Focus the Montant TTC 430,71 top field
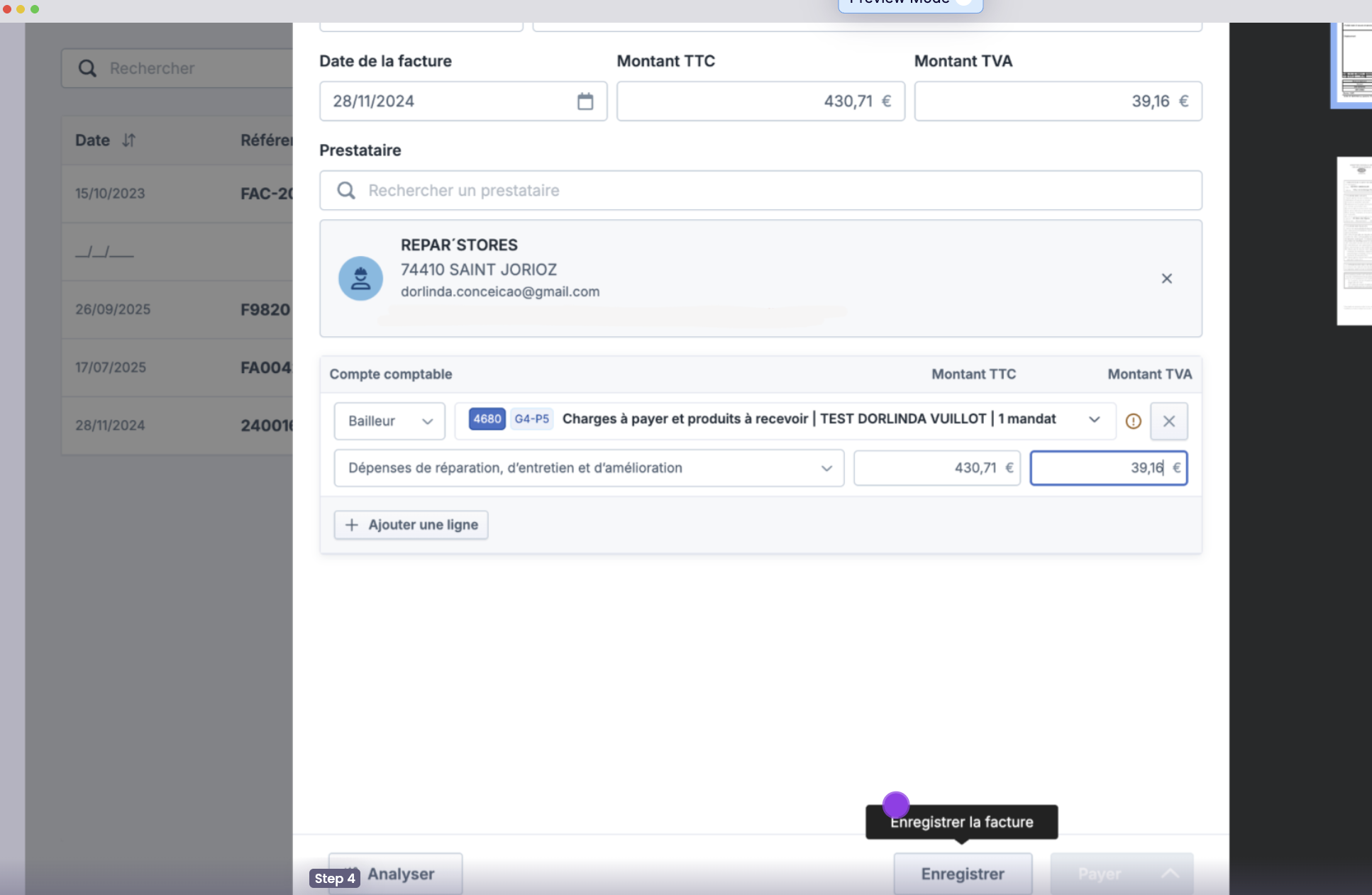The image size is (1372, 895). [x=760, y=101]
